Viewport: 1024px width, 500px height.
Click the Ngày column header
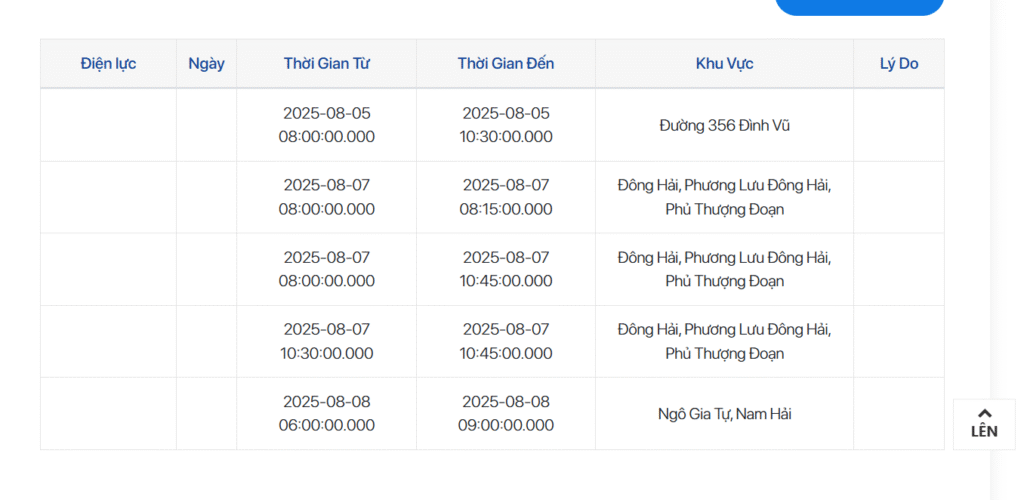206,63
